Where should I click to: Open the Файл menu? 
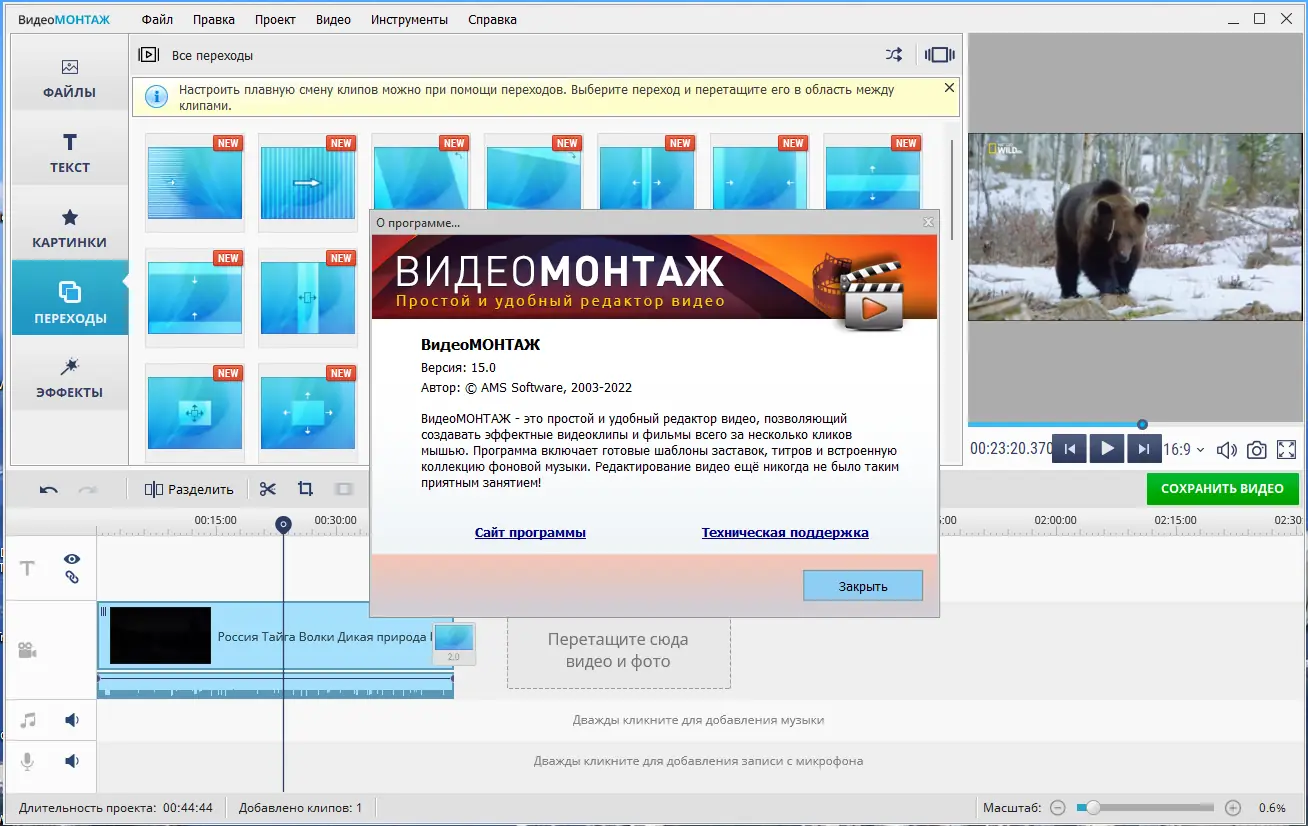coord(157,19)
